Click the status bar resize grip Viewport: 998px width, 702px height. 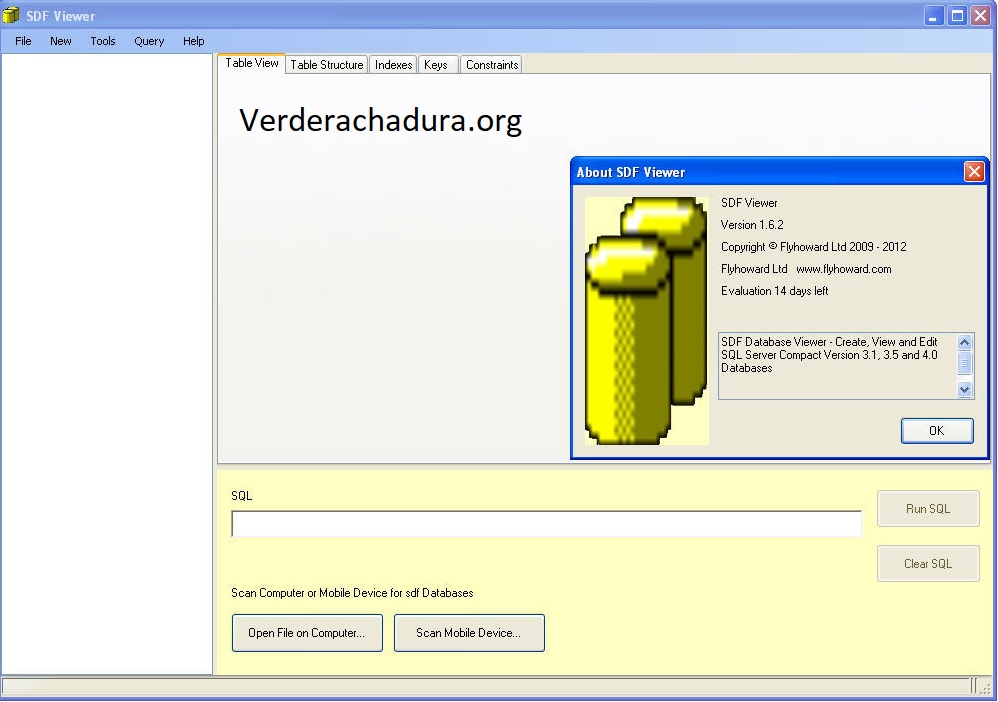pyautogui.click(x=983, y=687)
